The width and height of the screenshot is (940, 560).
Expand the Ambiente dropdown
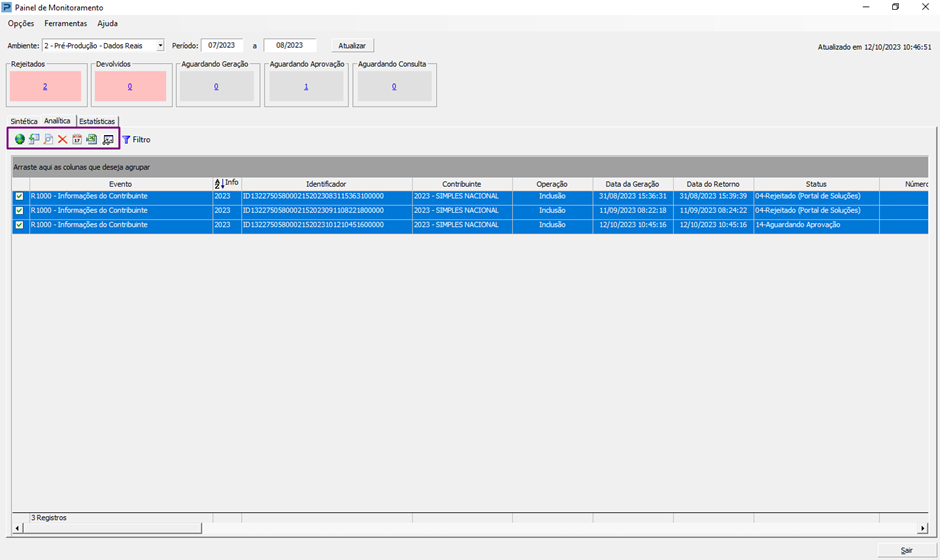160,45
